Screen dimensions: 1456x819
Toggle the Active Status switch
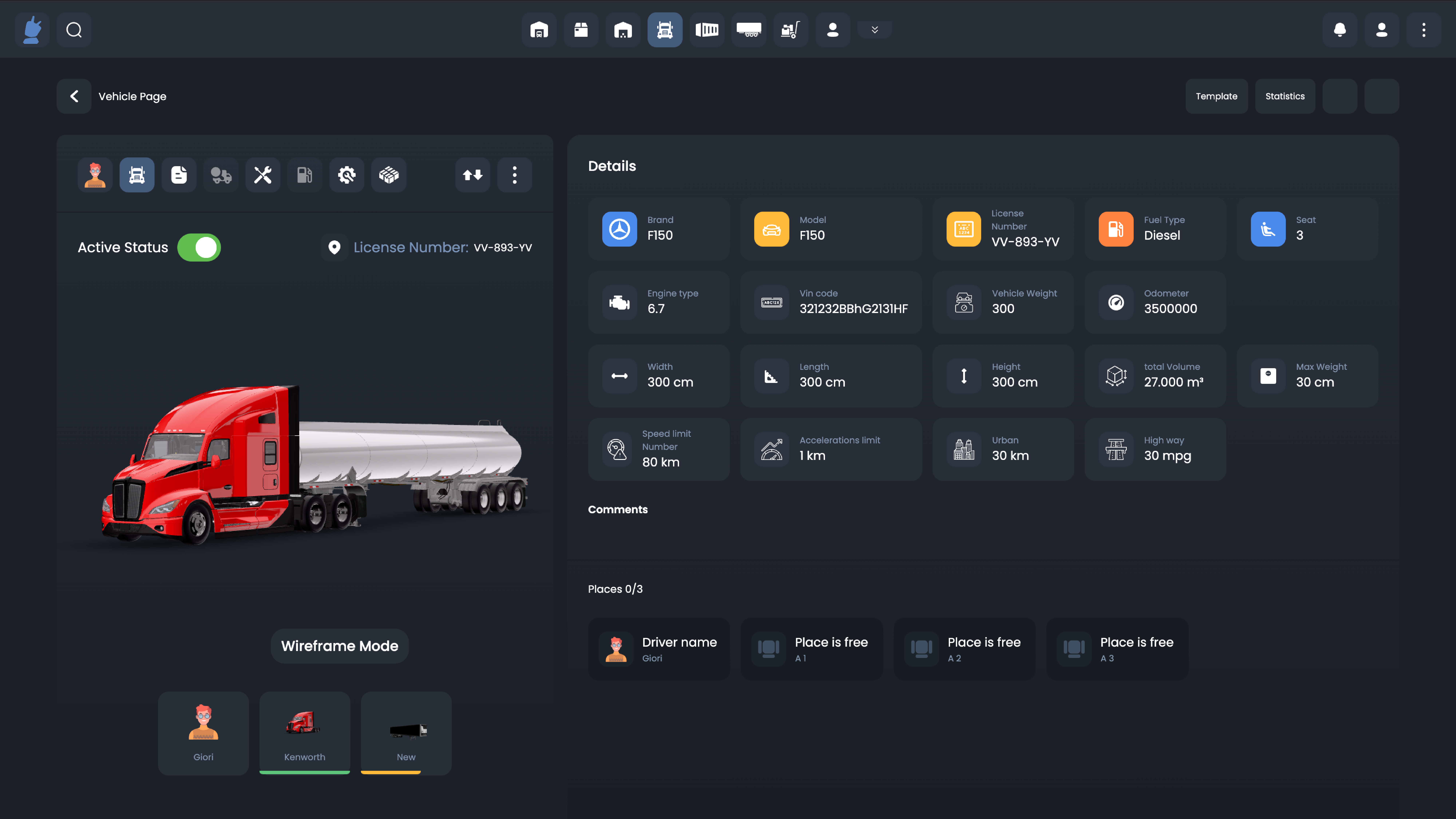[x=199, y=248]
